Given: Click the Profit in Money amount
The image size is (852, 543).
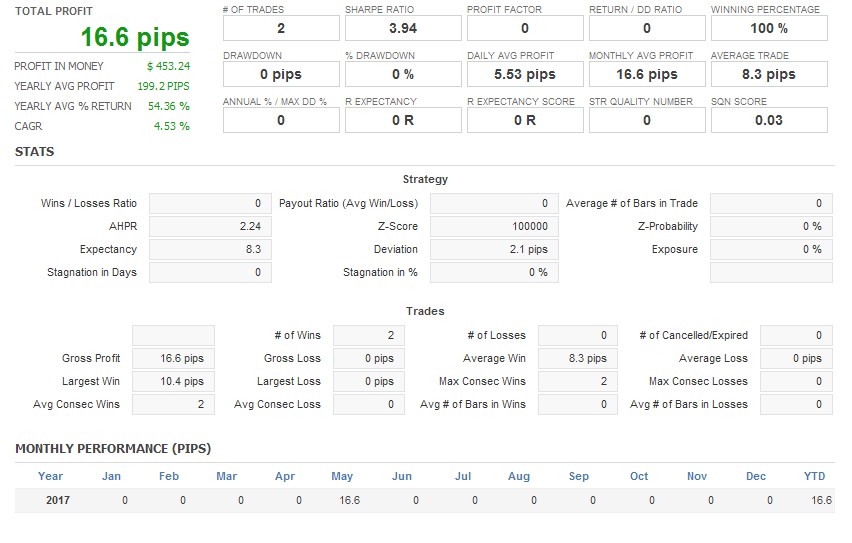Looking at the screenshot, I should tap(167, 66).
